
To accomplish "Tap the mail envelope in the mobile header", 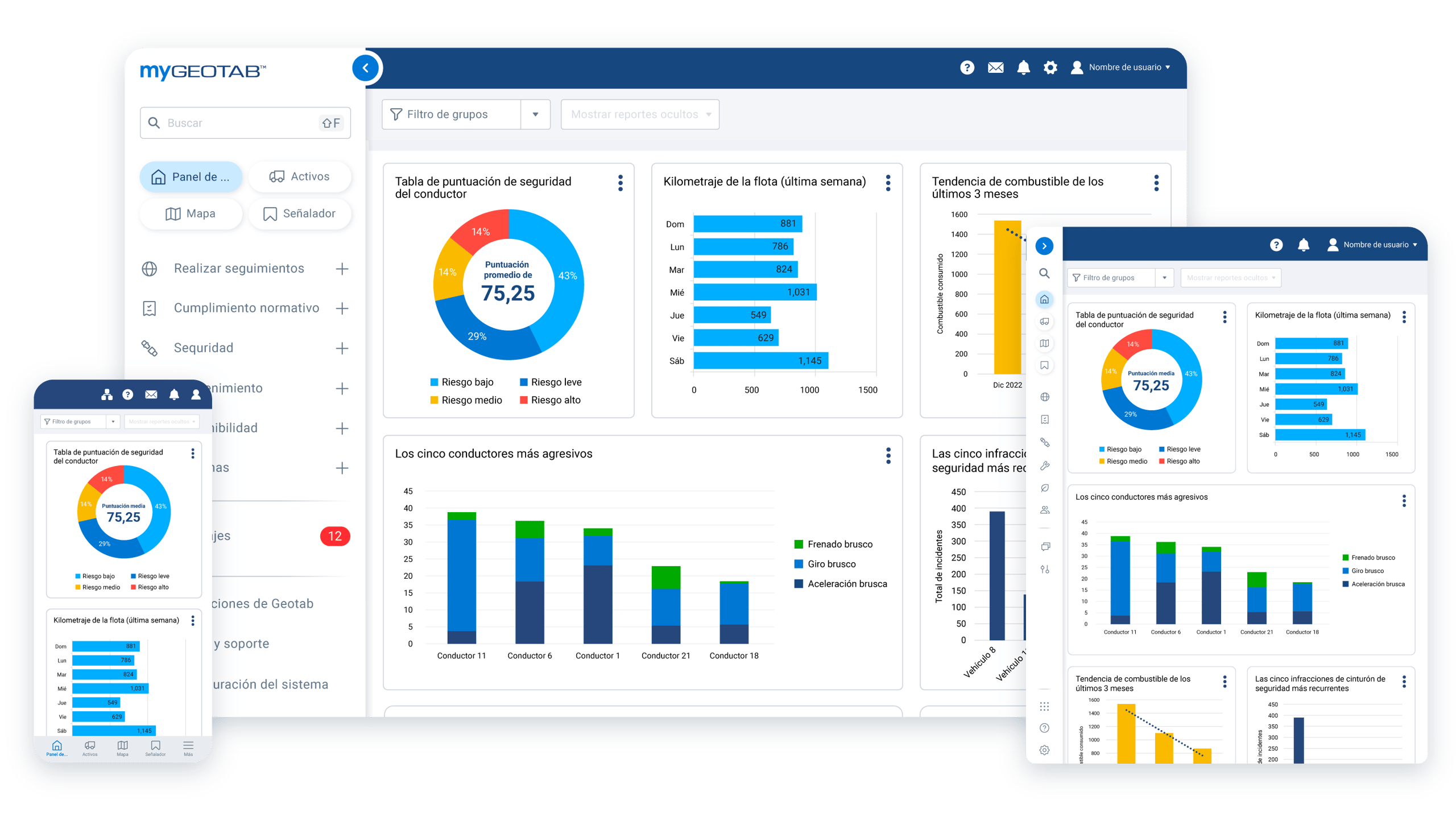I will [151, 394].
